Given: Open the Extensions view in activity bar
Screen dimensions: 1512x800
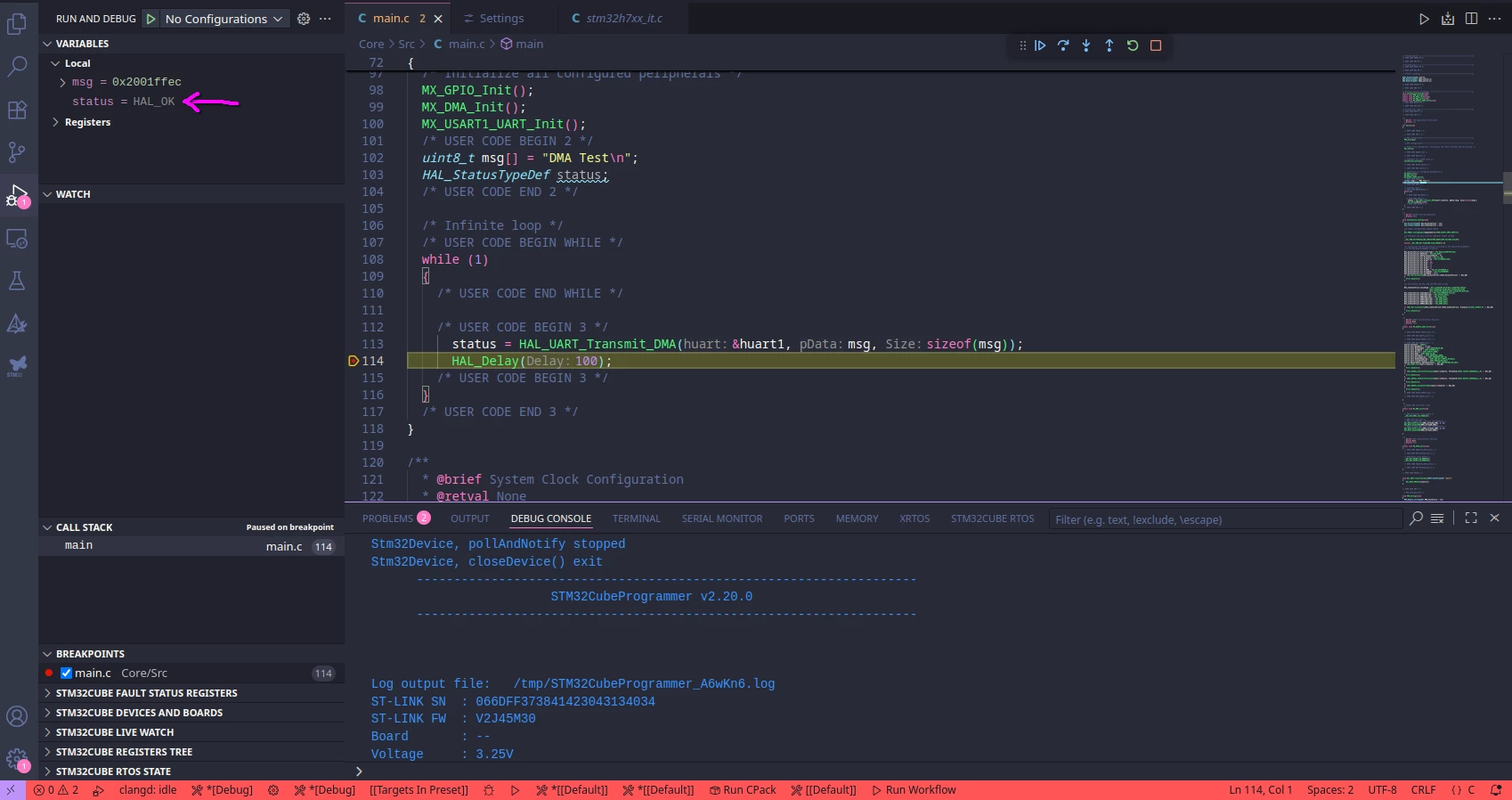Looking at the screenshot, I should tap(17, 110).
